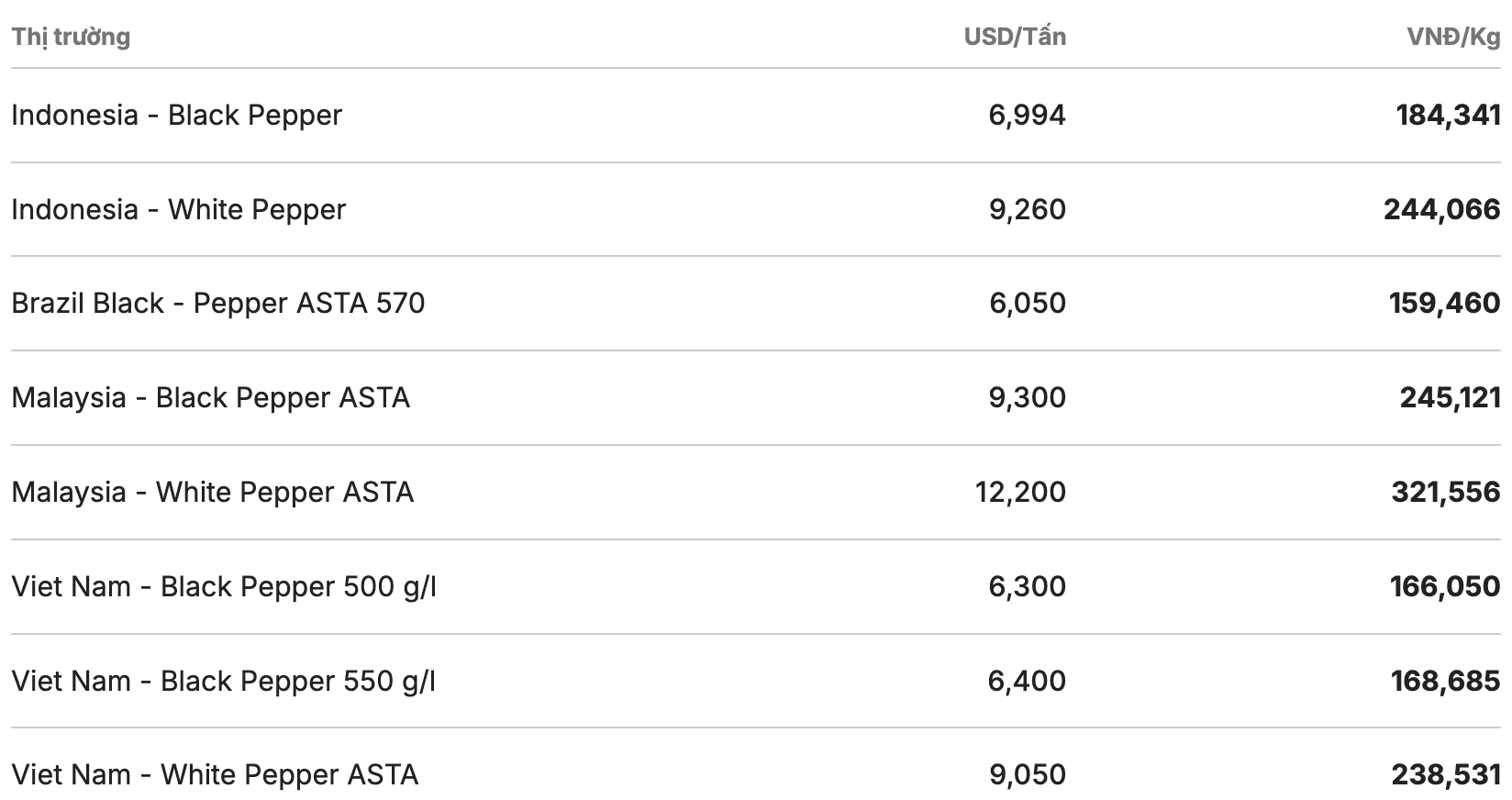Select the Indonesia - White Pepper row

[178, 210]
